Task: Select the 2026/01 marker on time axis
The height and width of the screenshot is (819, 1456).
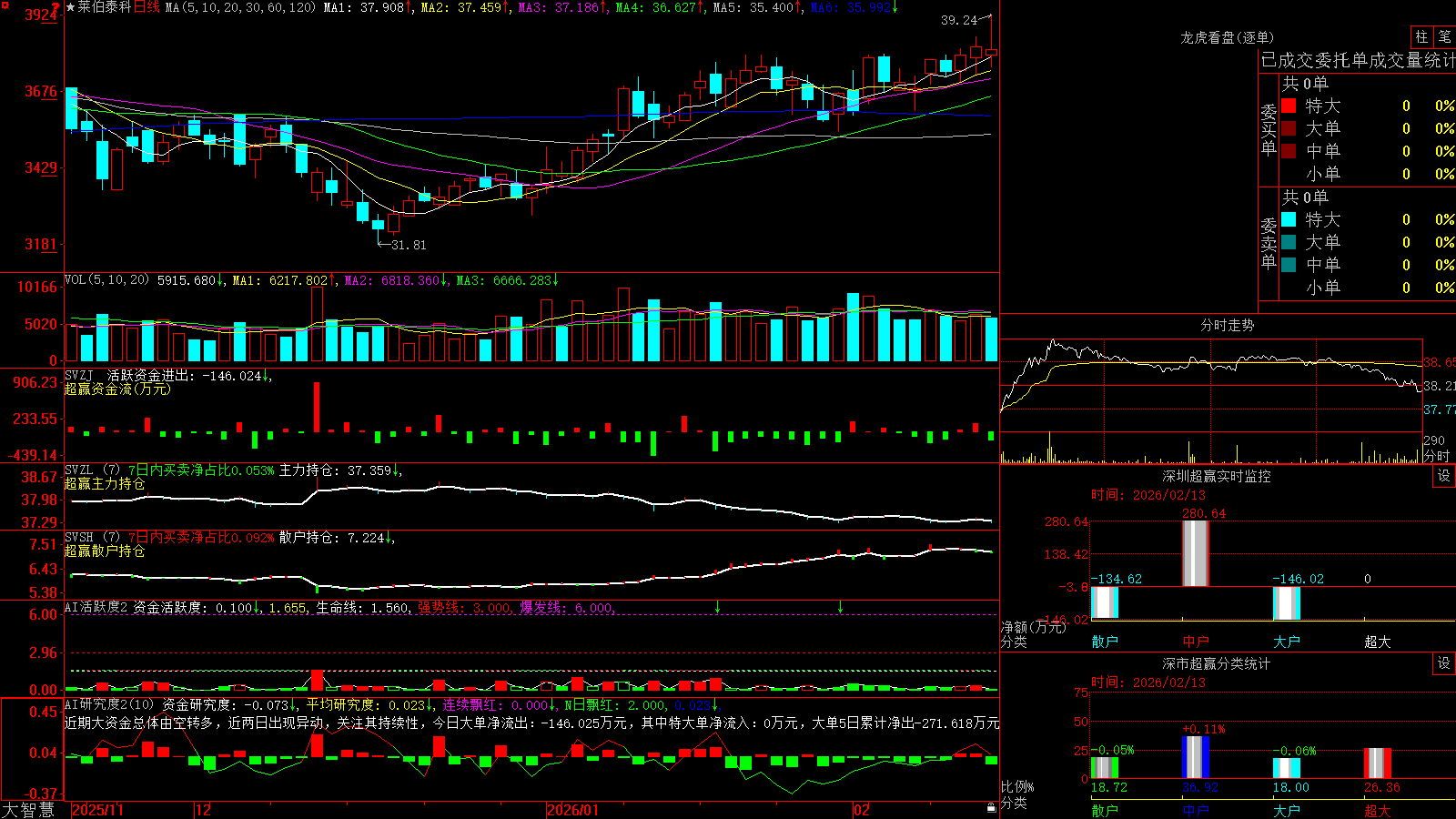Action: [x=572, y=810]
